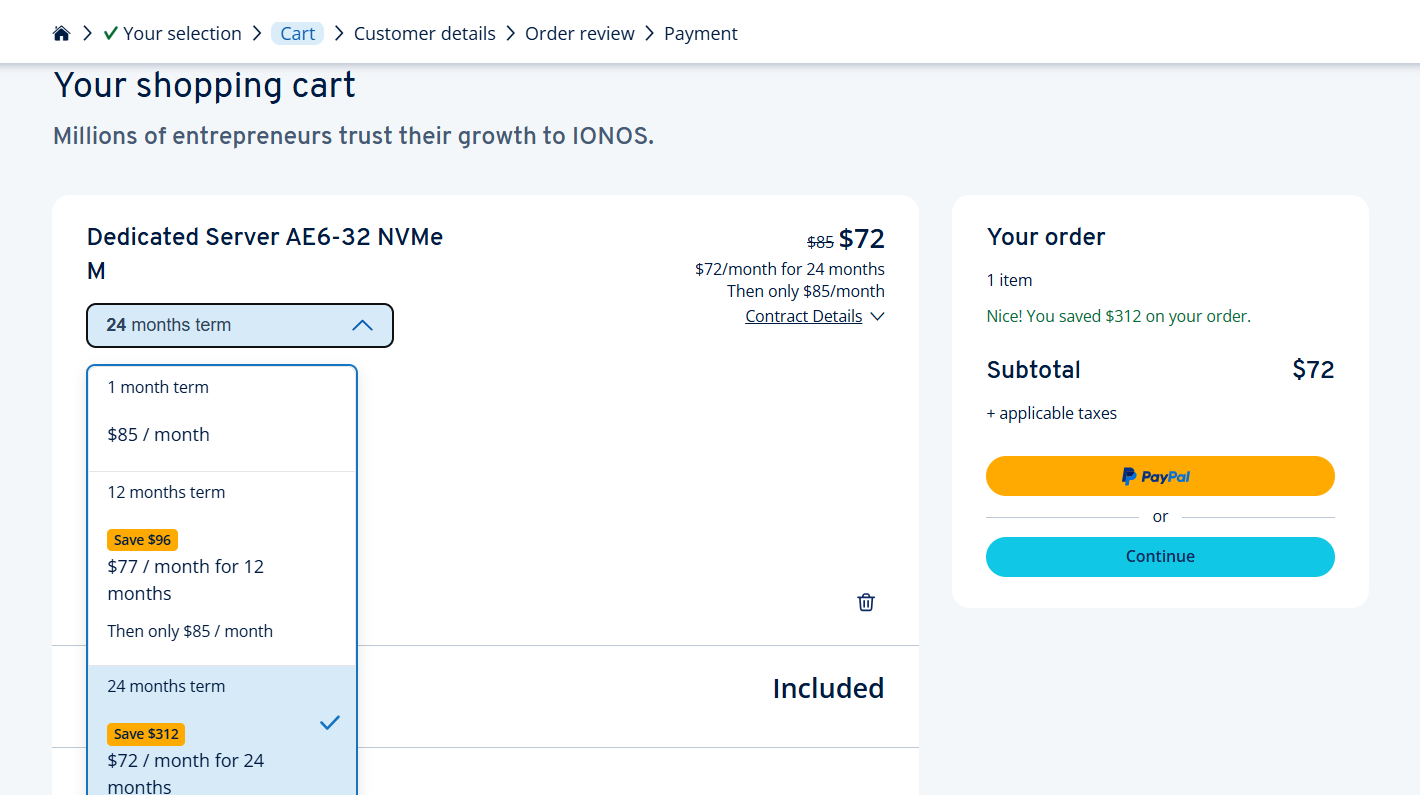Choose the 24 months term option
Viewport: 1420px width, 795px height.
pos(222,731)
